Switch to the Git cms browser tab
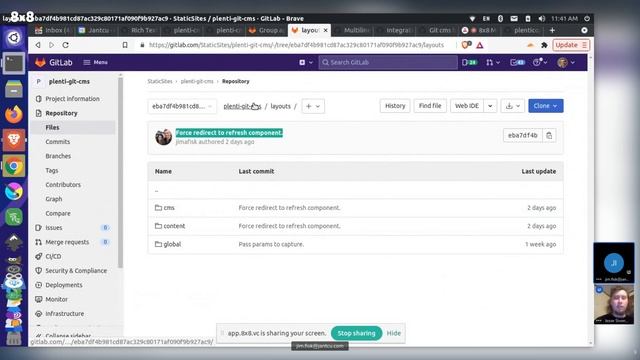 436,30
